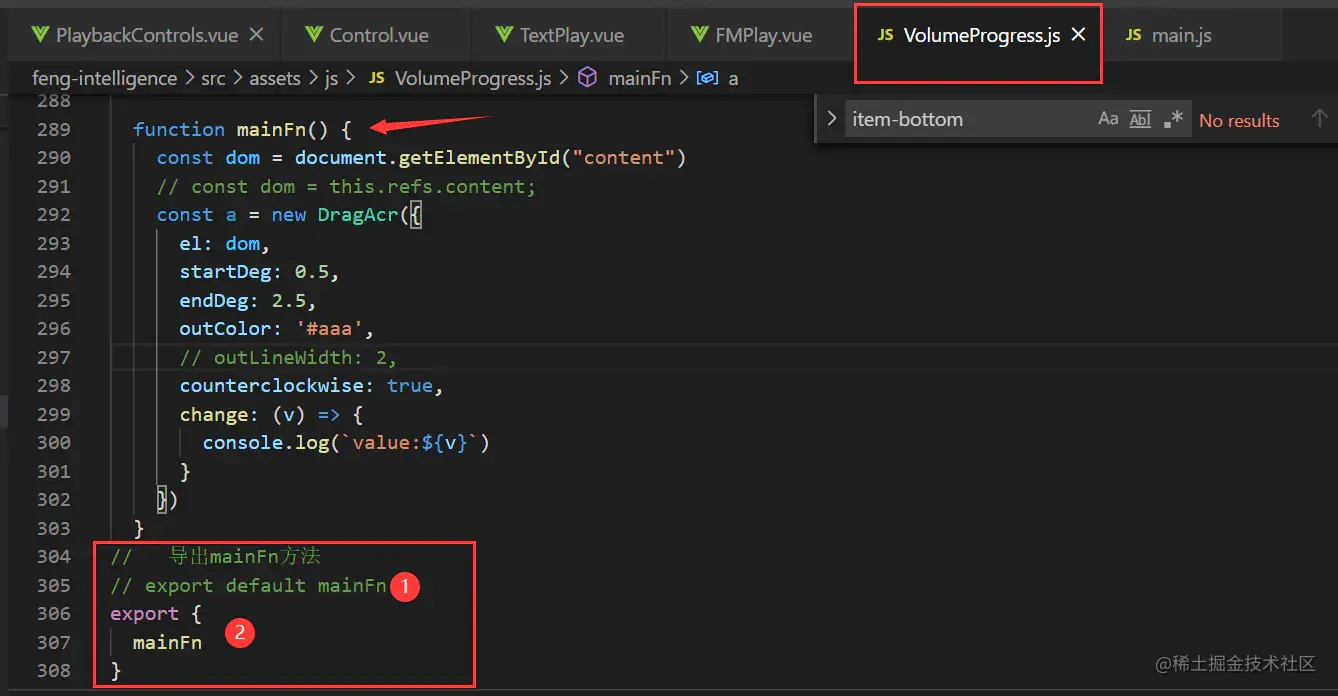Click 'console.log' on line 300
The image size is (1338, 696).
265,442
